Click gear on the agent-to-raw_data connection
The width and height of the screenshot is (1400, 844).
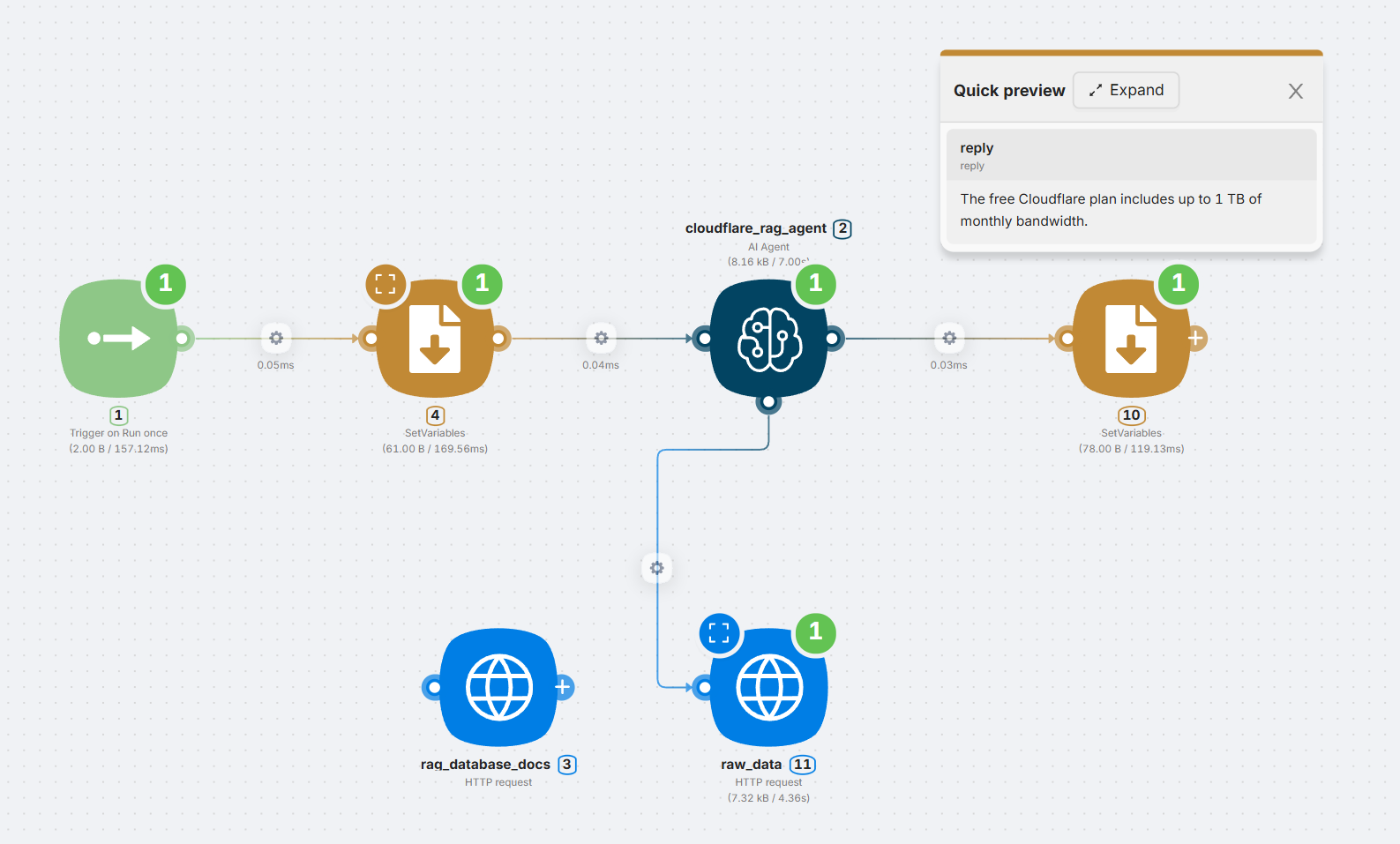coord(657,568)
